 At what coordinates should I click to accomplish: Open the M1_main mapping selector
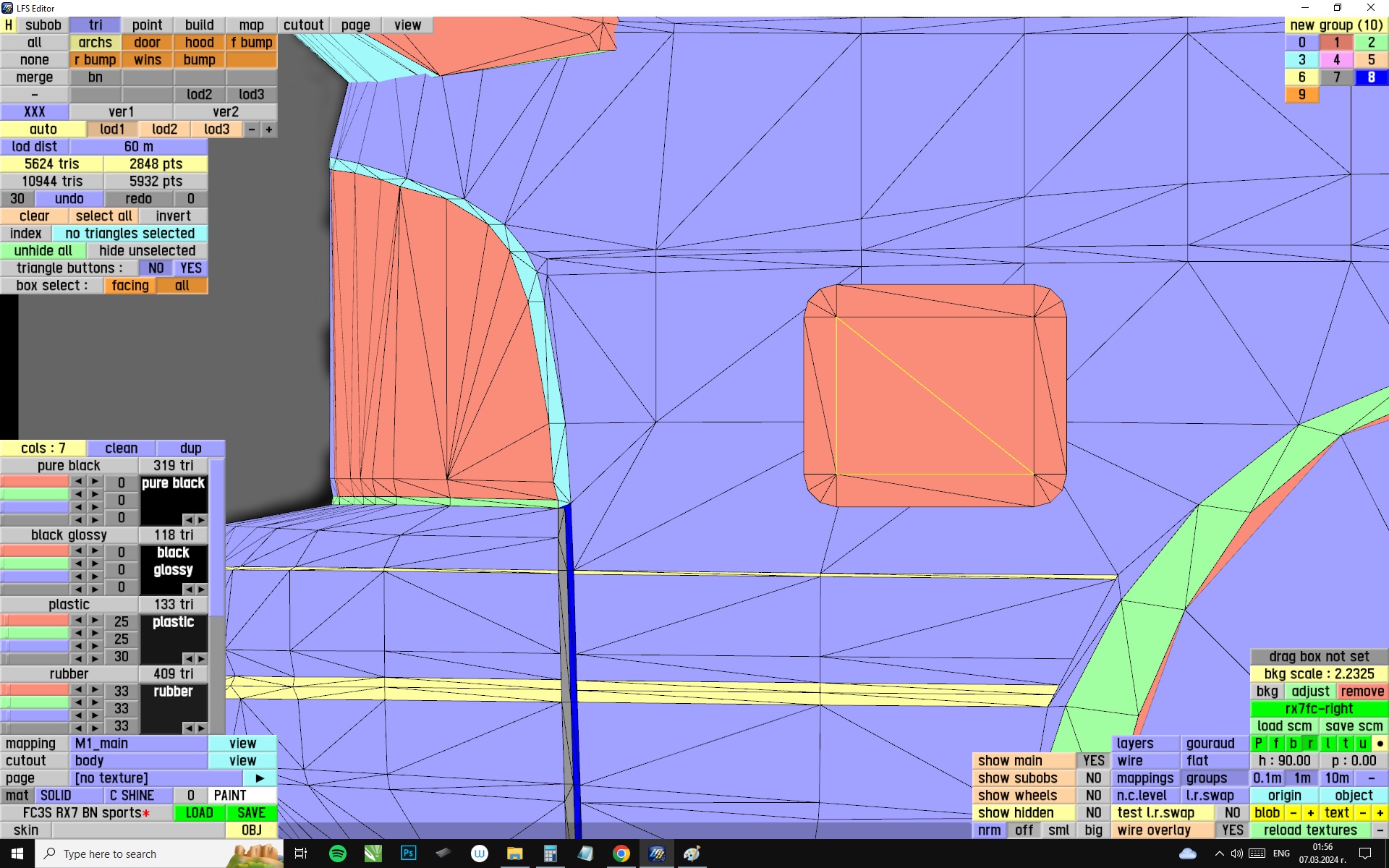(x=139, y=743)
